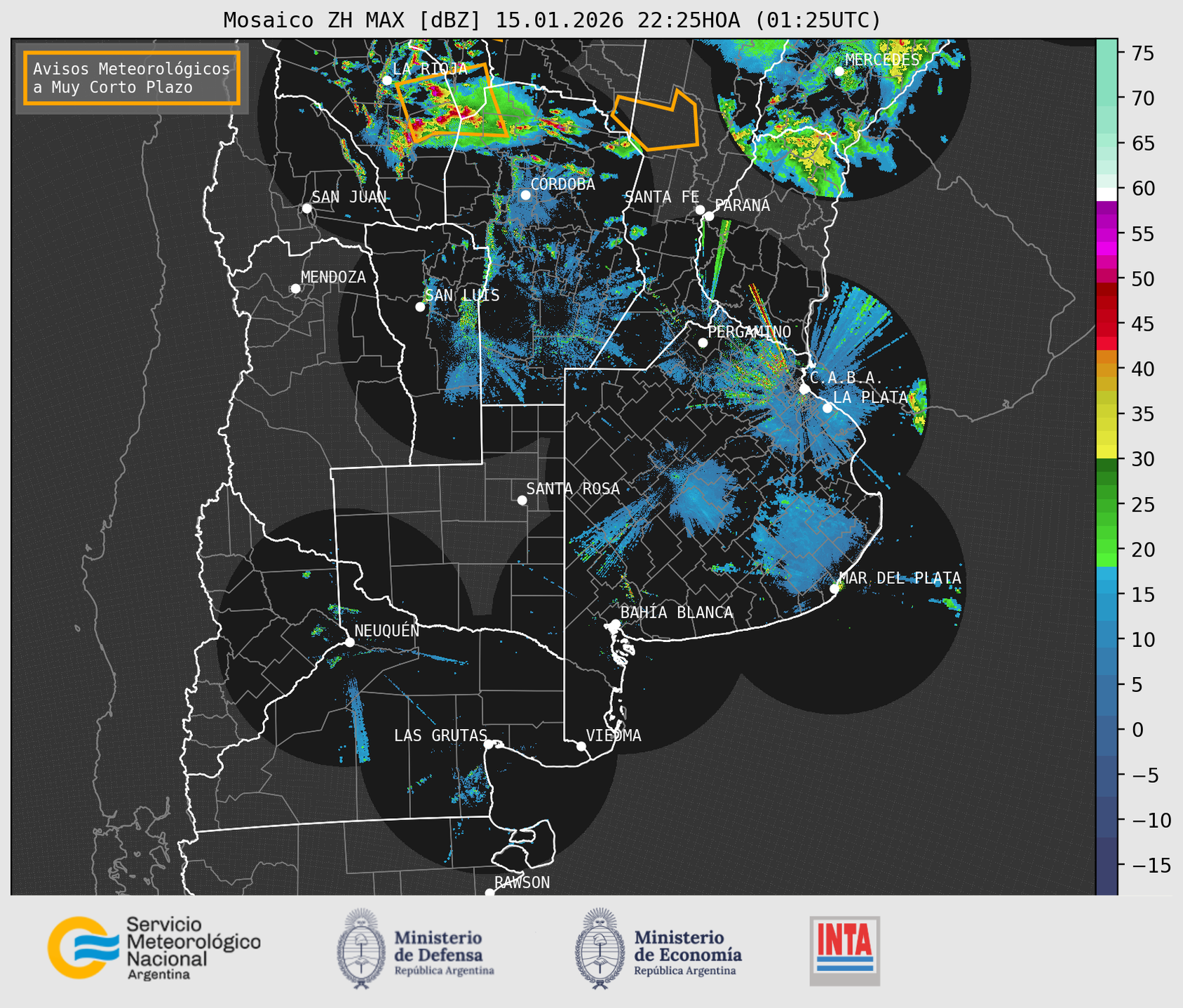Click the MENDOZA city label text

(x=333, y=277)
